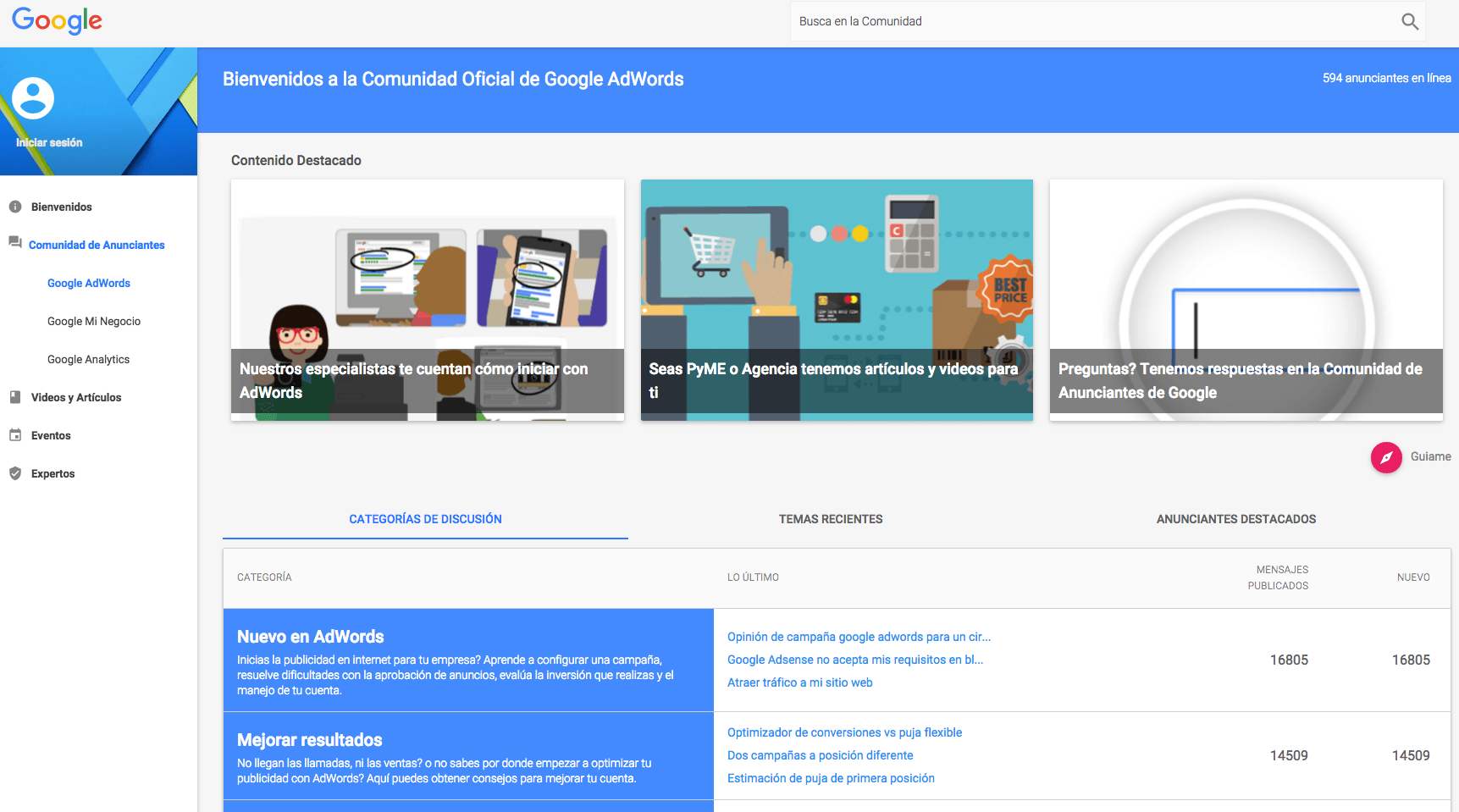Image resolution: width=1459 pixels, height=812 pixels.
Task: Click the user avatar icon
Action: (33, 98)
